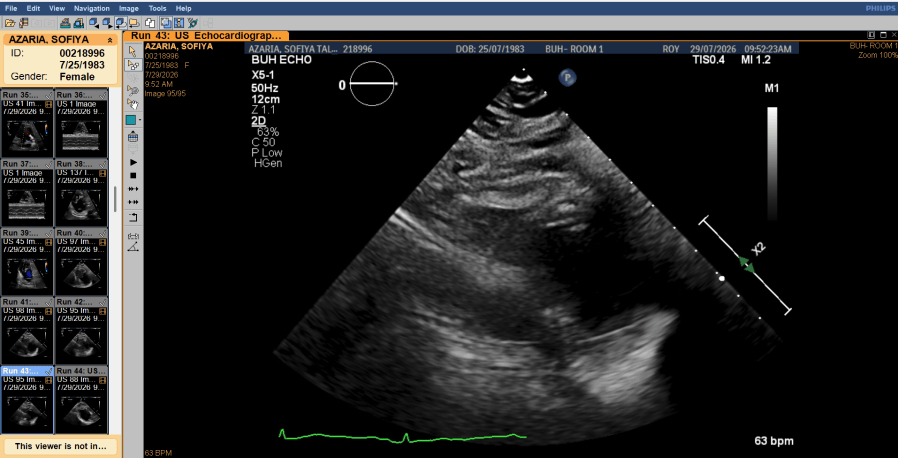Start cine playback with play button
The width and height of the screenshot is (898, 458).
133,163
